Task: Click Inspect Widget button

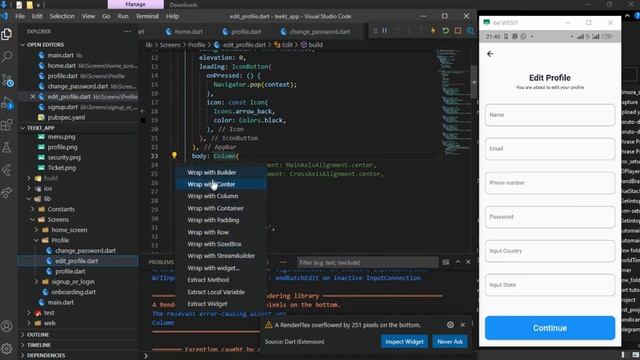Action: coord(404,342)
